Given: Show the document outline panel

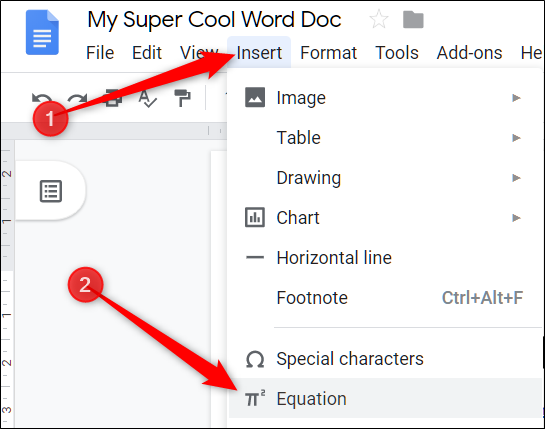Looking at the screenshot, I should click(x=51, y=191).
